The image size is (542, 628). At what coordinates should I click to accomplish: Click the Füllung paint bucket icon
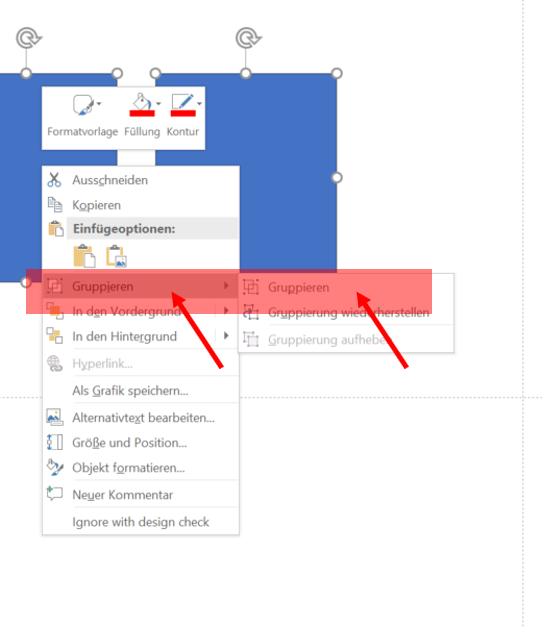coord(142,105)
